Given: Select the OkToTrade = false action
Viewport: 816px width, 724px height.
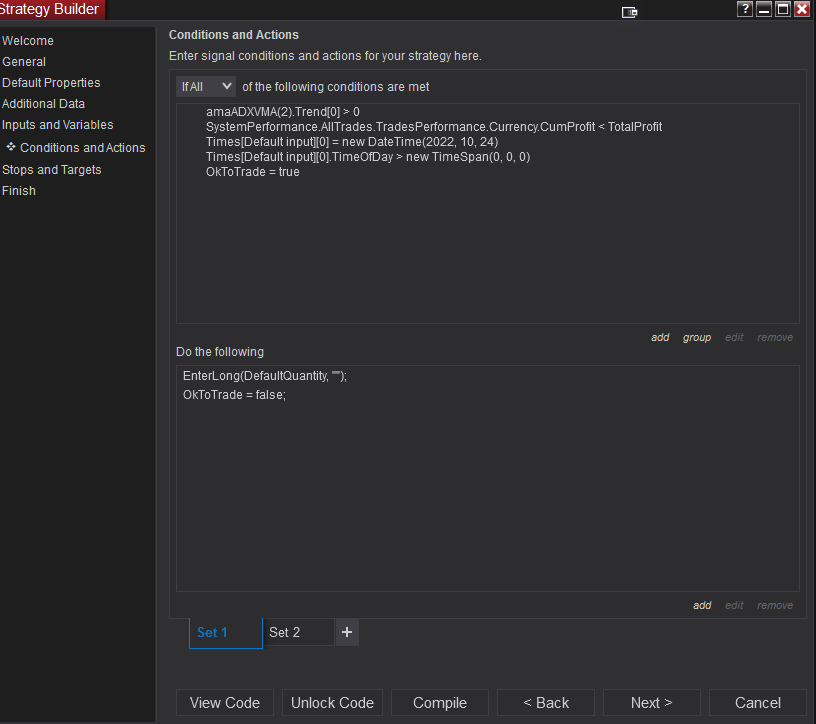Looking at the screenshot, I should click(234, 395).
